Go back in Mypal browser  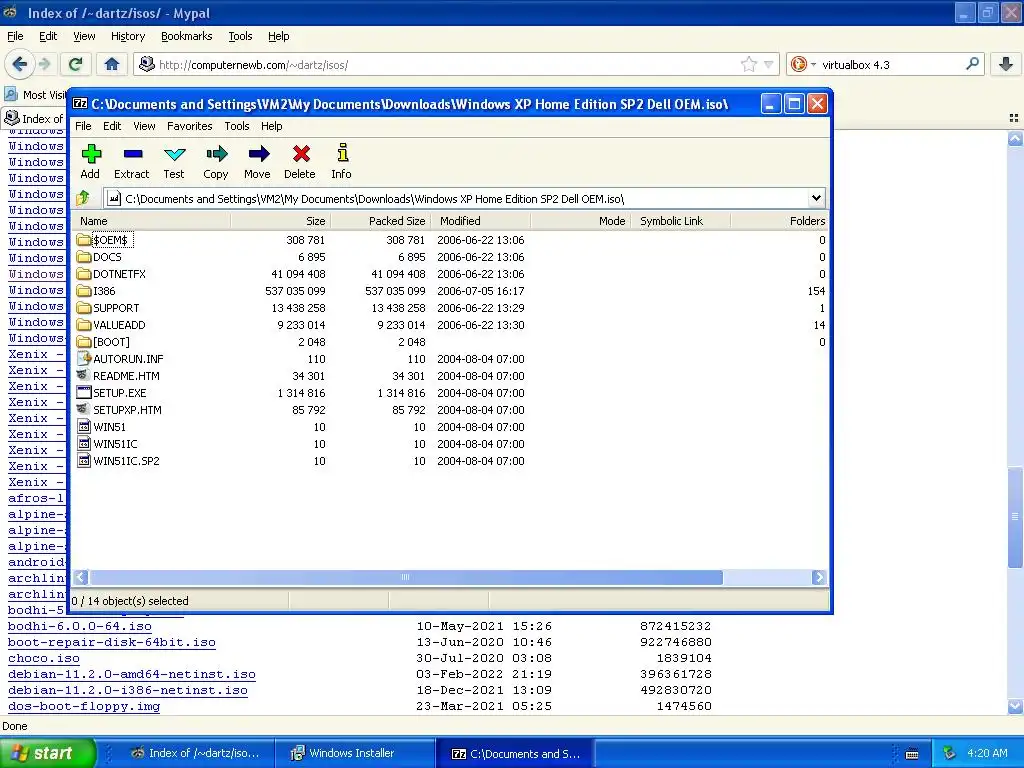[19, 64]
